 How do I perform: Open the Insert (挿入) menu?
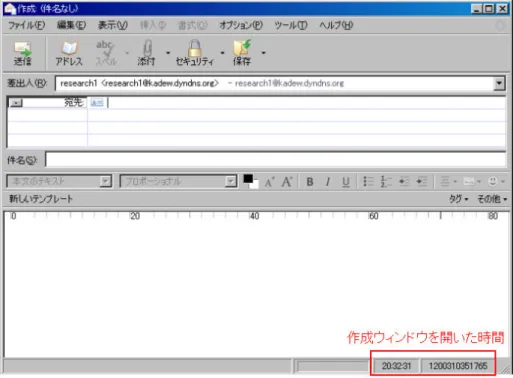coord(153,25)
